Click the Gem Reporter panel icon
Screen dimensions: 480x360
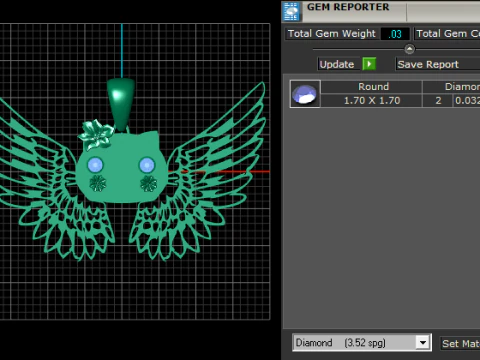[x=292, y=11]
